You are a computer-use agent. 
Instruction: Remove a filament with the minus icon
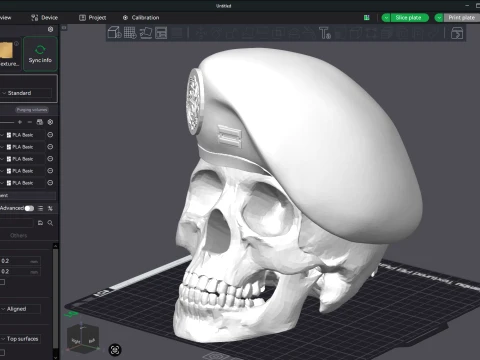[30, 122]
